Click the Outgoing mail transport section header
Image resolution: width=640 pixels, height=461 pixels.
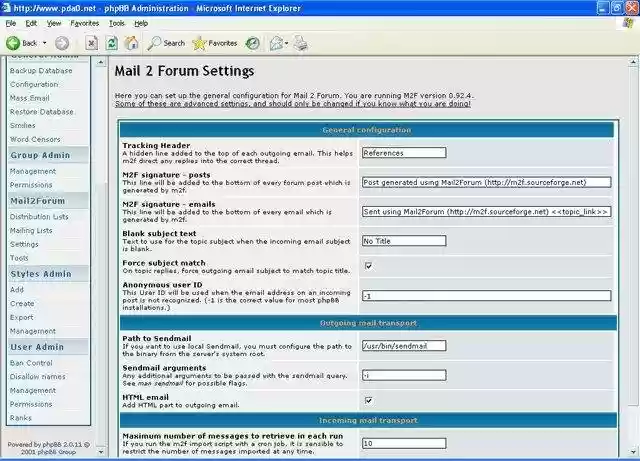point(368,323)
